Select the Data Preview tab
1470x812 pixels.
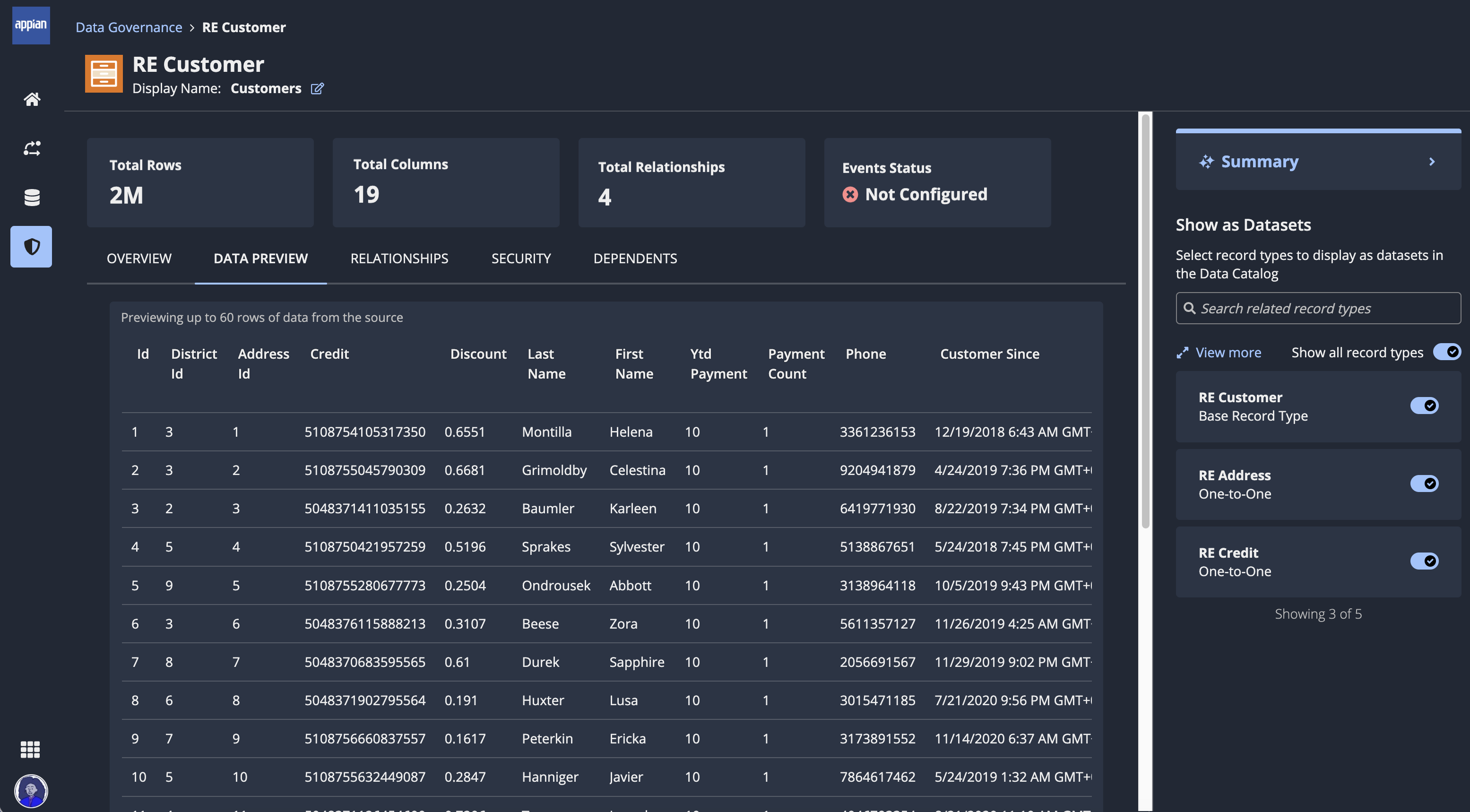[261, 259]
